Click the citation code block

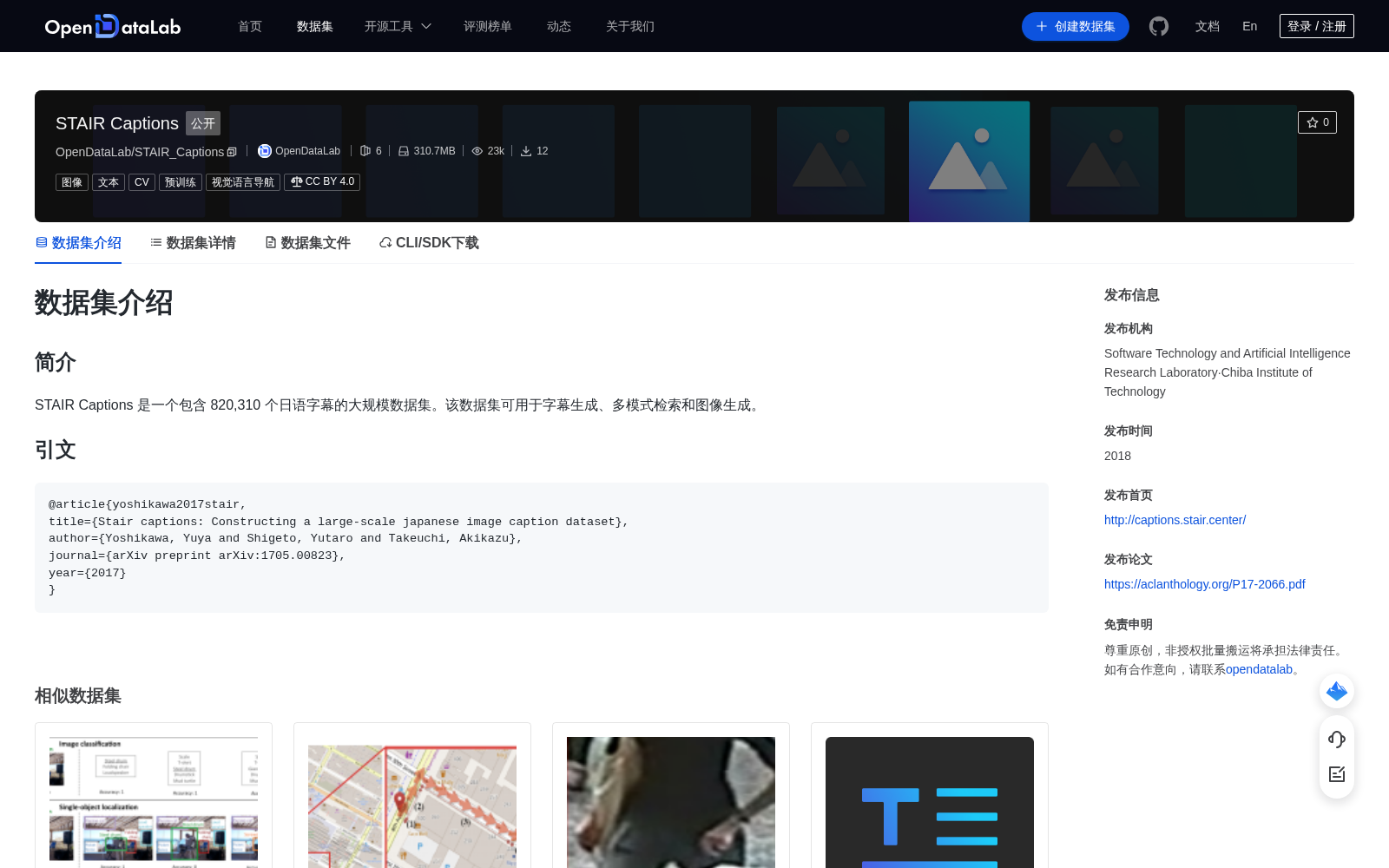click(x=542, y=548)
